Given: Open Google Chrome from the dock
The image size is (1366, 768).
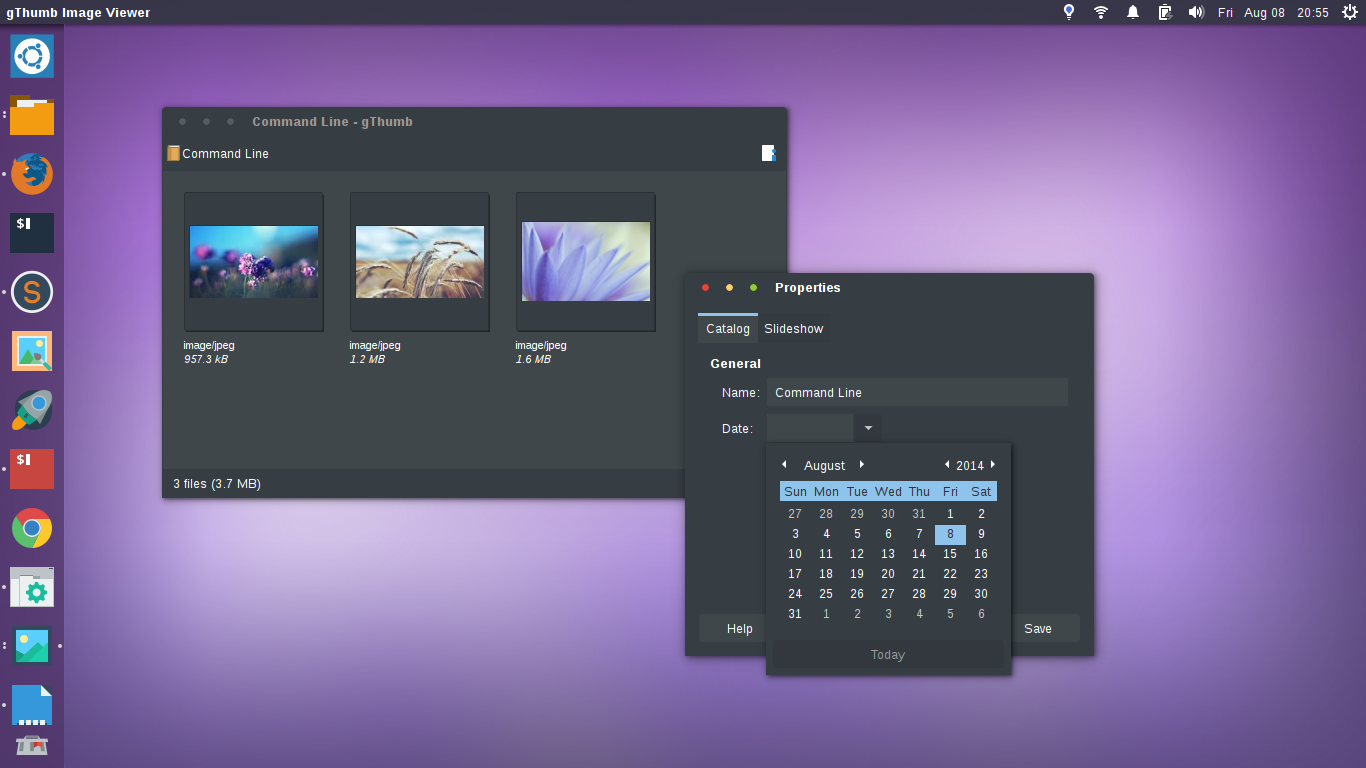Looking at the screenshot, I should click(x=32, y=528).
